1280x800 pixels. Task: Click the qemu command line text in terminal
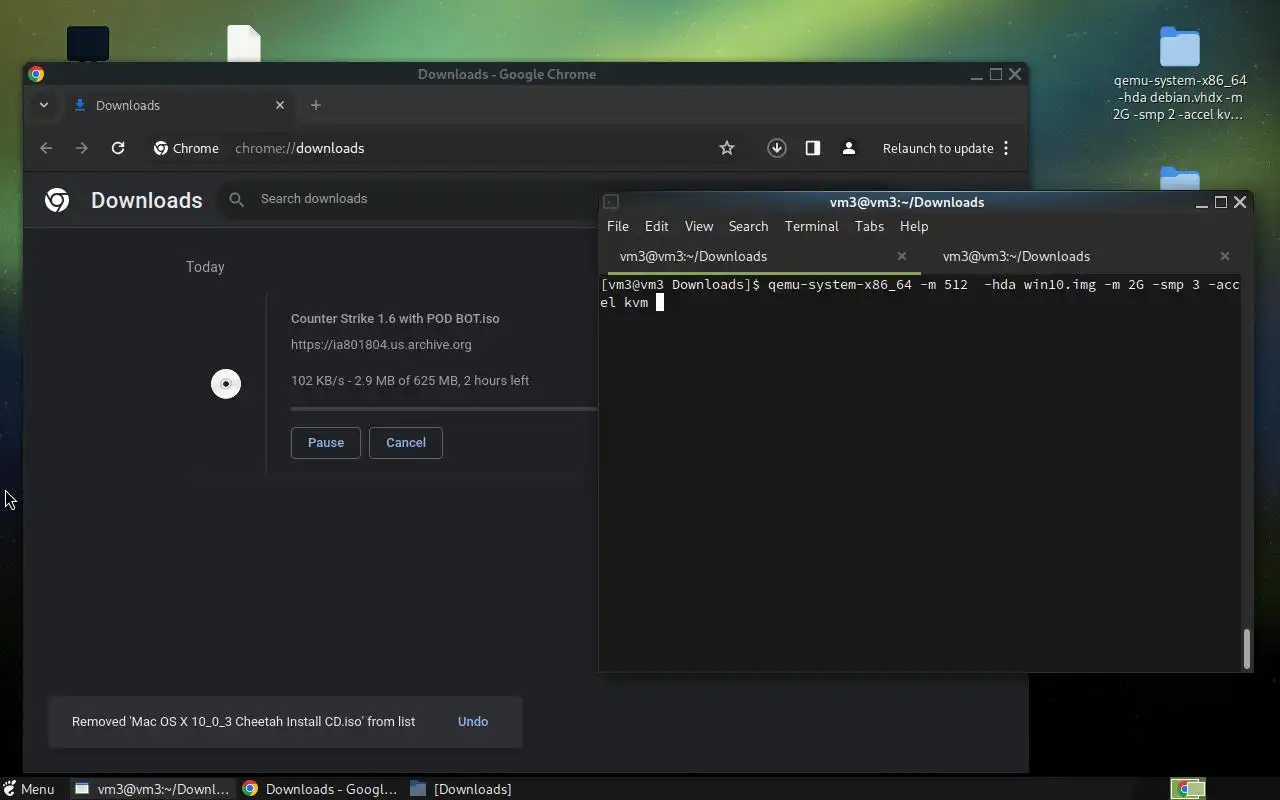point(920,293)
